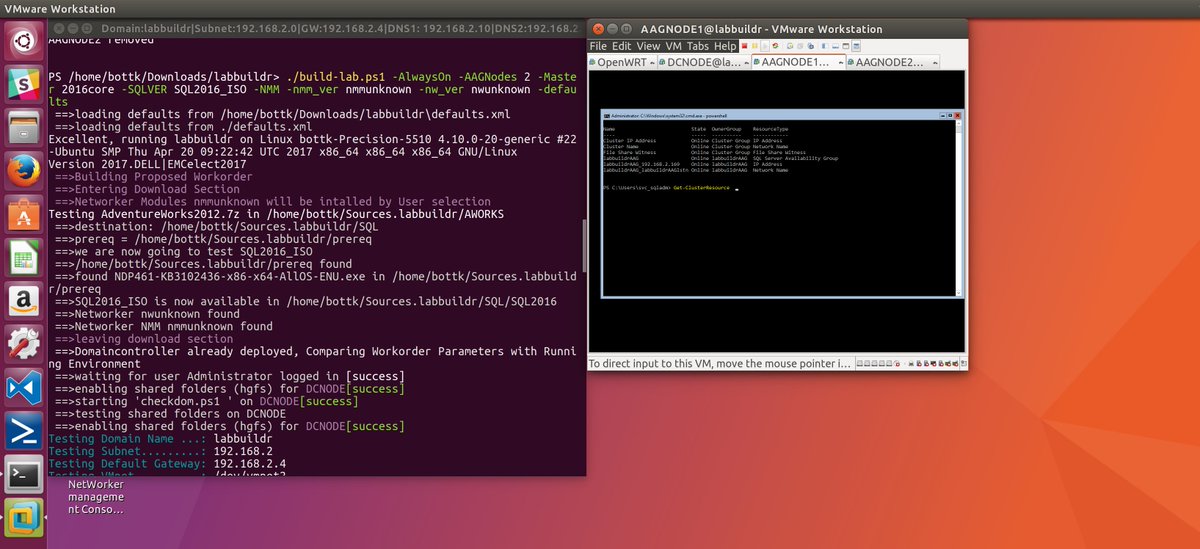
Task: Open the Amazon launcher icon
Action: (x=23, y=301)
